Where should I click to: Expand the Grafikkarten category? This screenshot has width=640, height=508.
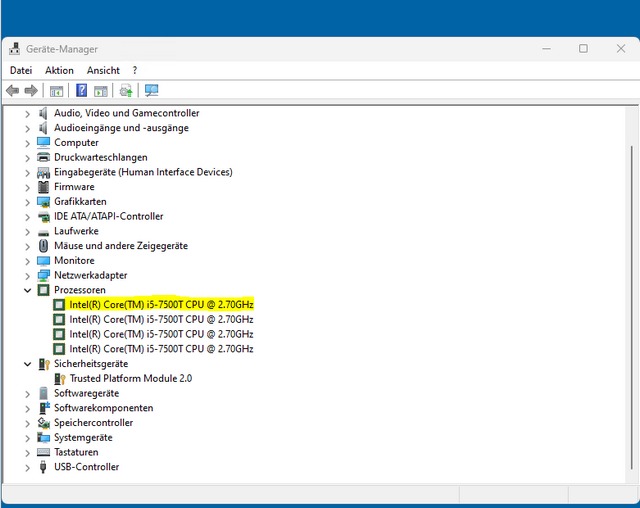[27, 202]
